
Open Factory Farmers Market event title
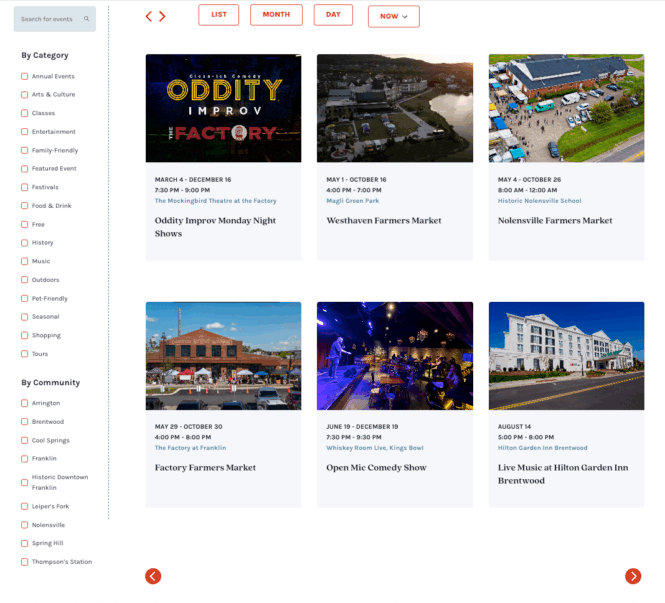pyautogui.click(x=205, y=468)
